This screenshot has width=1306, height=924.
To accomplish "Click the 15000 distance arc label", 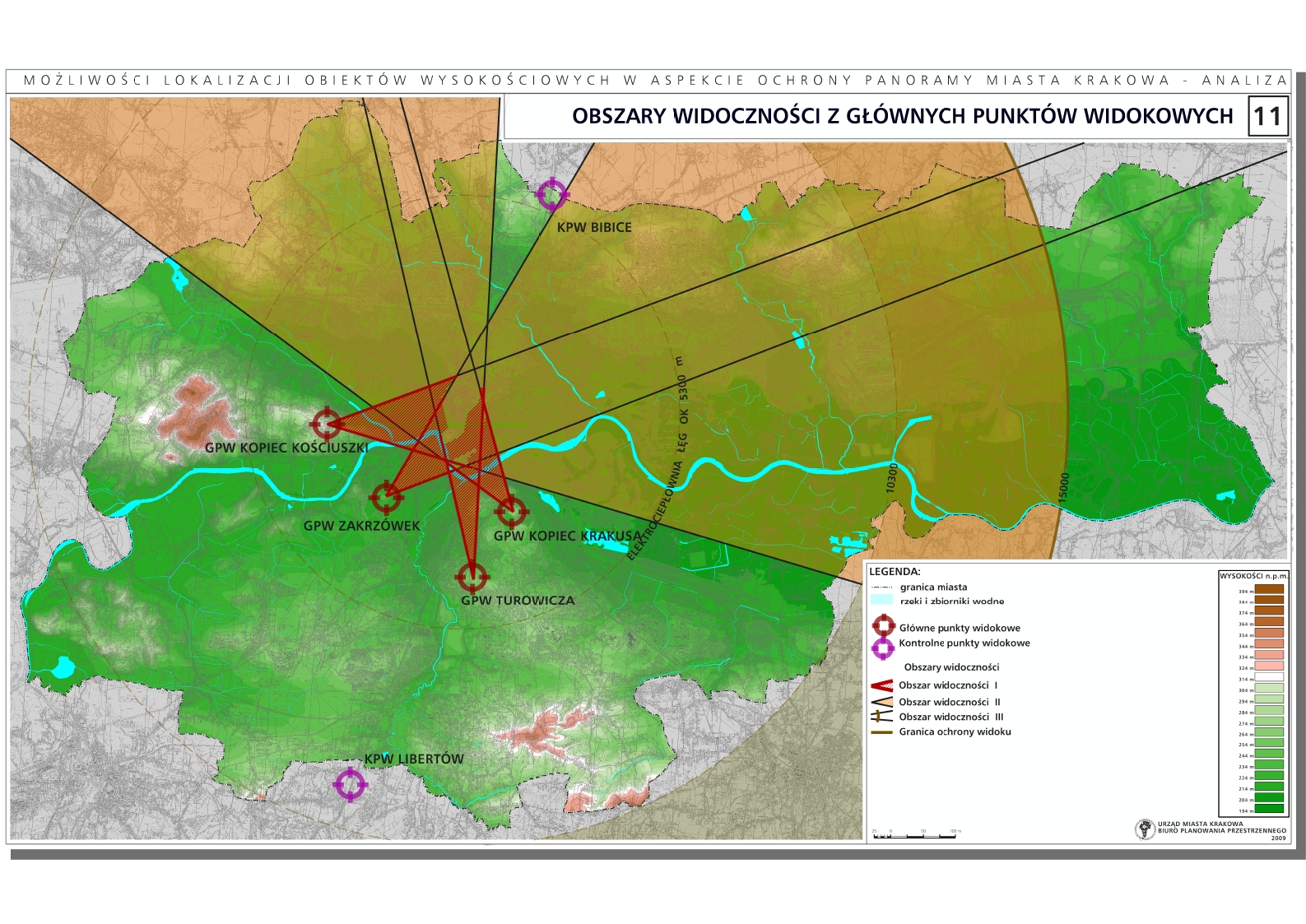I will 1063,487.
